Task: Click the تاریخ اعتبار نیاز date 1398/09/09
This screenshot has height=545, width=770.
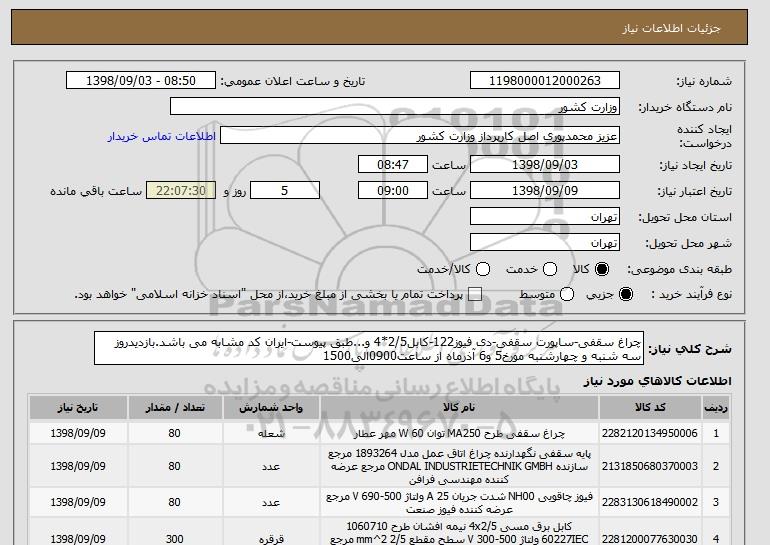Action: point(545,191)
